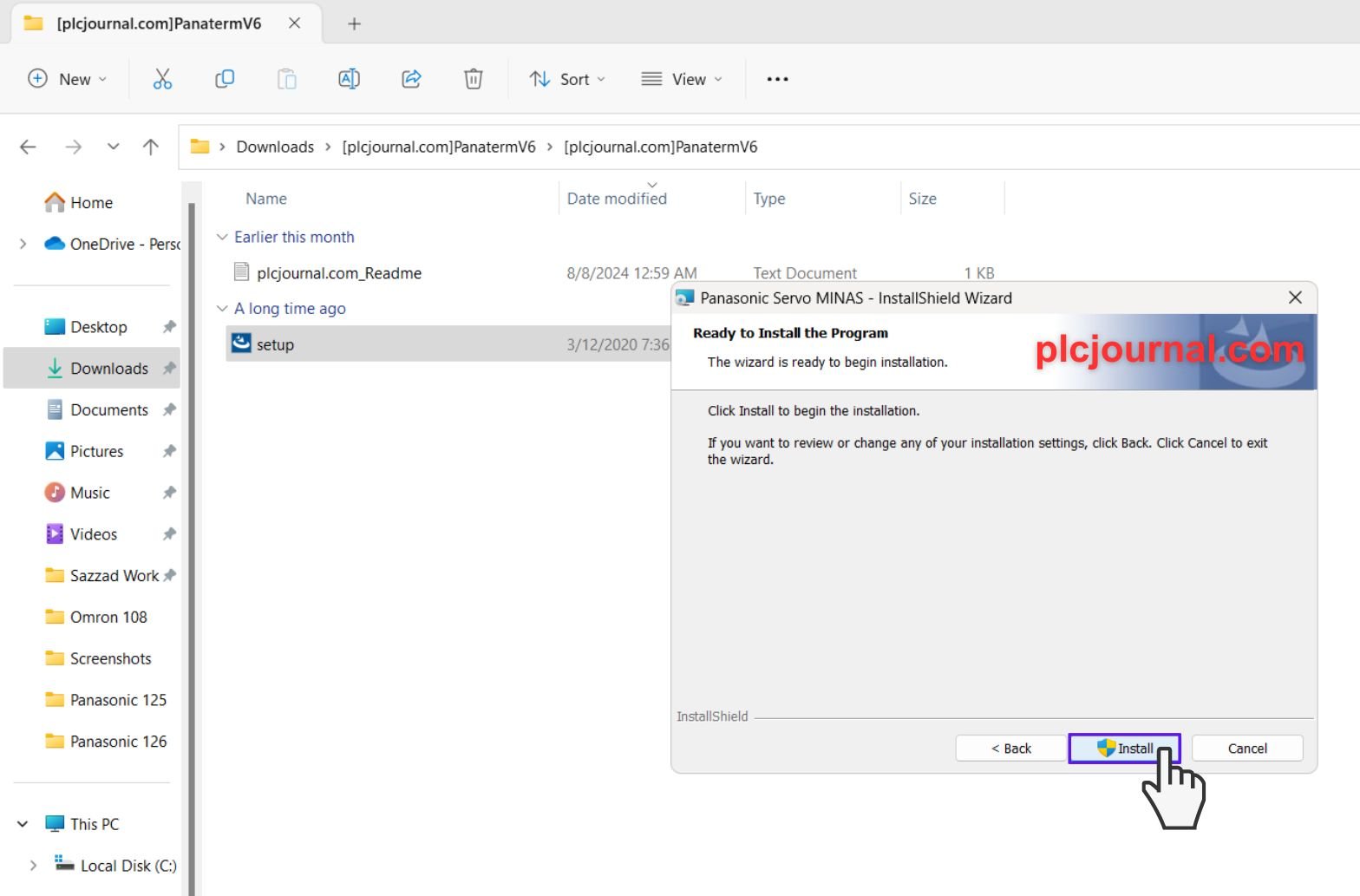1360x896 pixels.
Task: Click the last breadcrumb [plcjournal.com]PanatermV6 segment
Action: (x=661, y=147)
